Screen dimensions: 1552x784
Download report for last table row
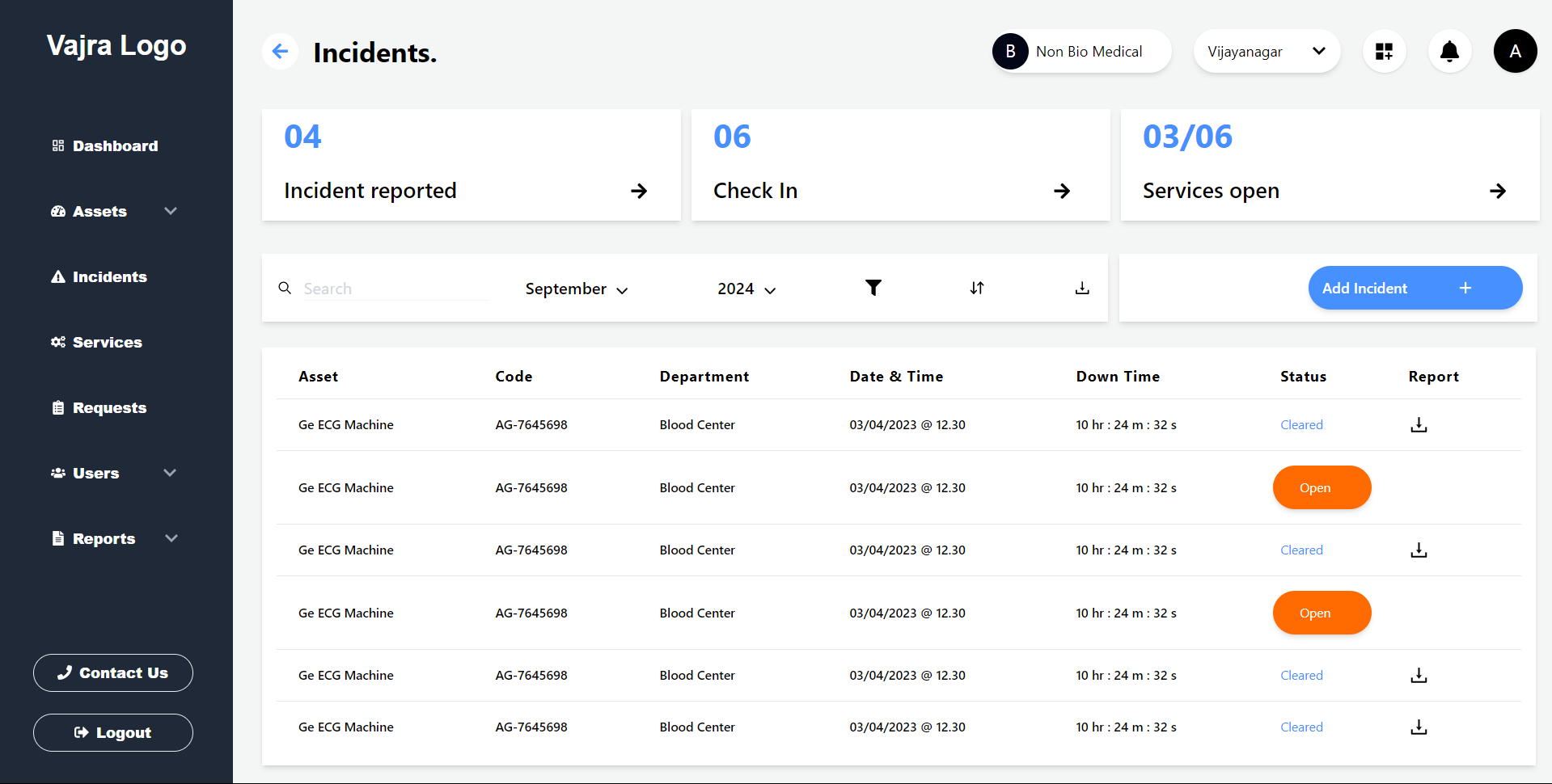pos(1419,727)
